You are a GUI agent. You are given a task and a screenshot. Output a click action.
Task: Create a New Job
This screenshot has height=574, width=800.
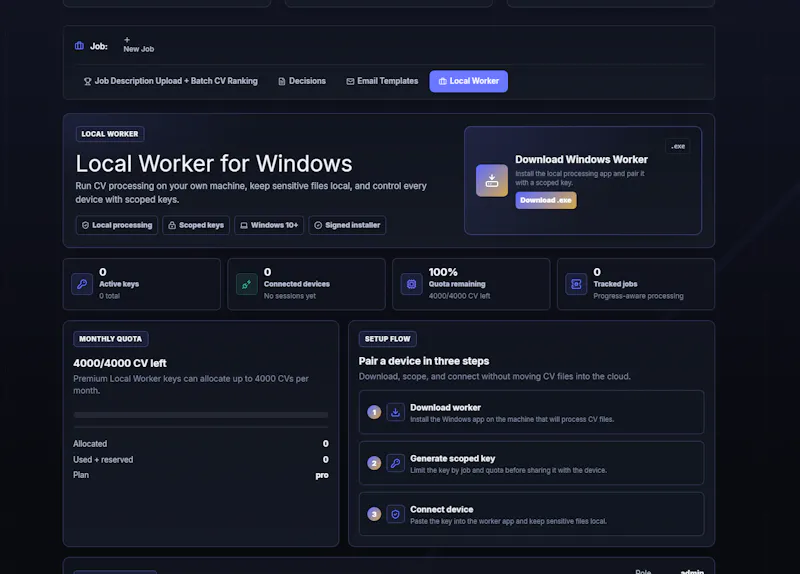point(138,45)
